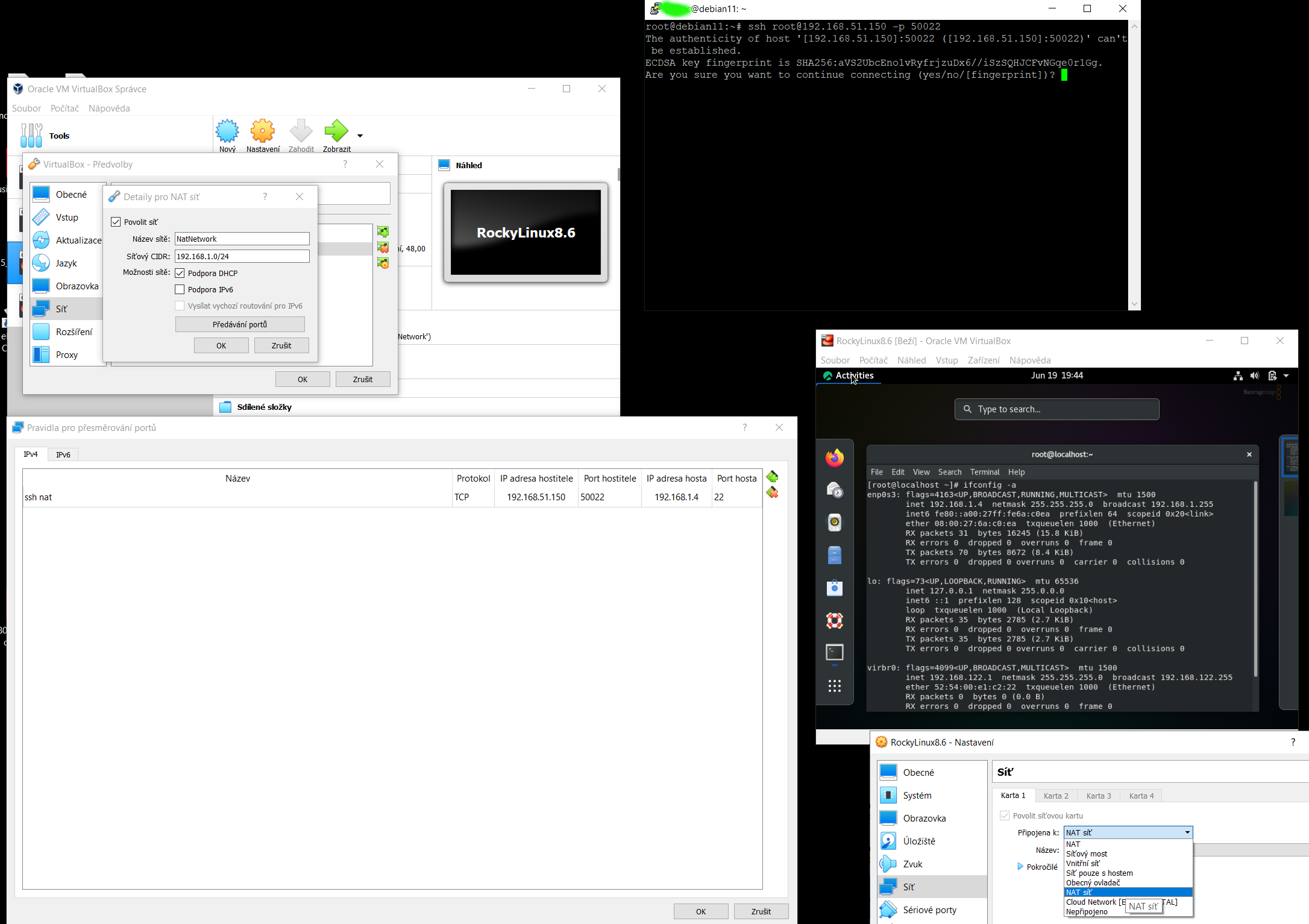Click the ssh nat rule name
Viewport: 1309px width, 924px height.
pyautogui.click(x=39, y=497)
